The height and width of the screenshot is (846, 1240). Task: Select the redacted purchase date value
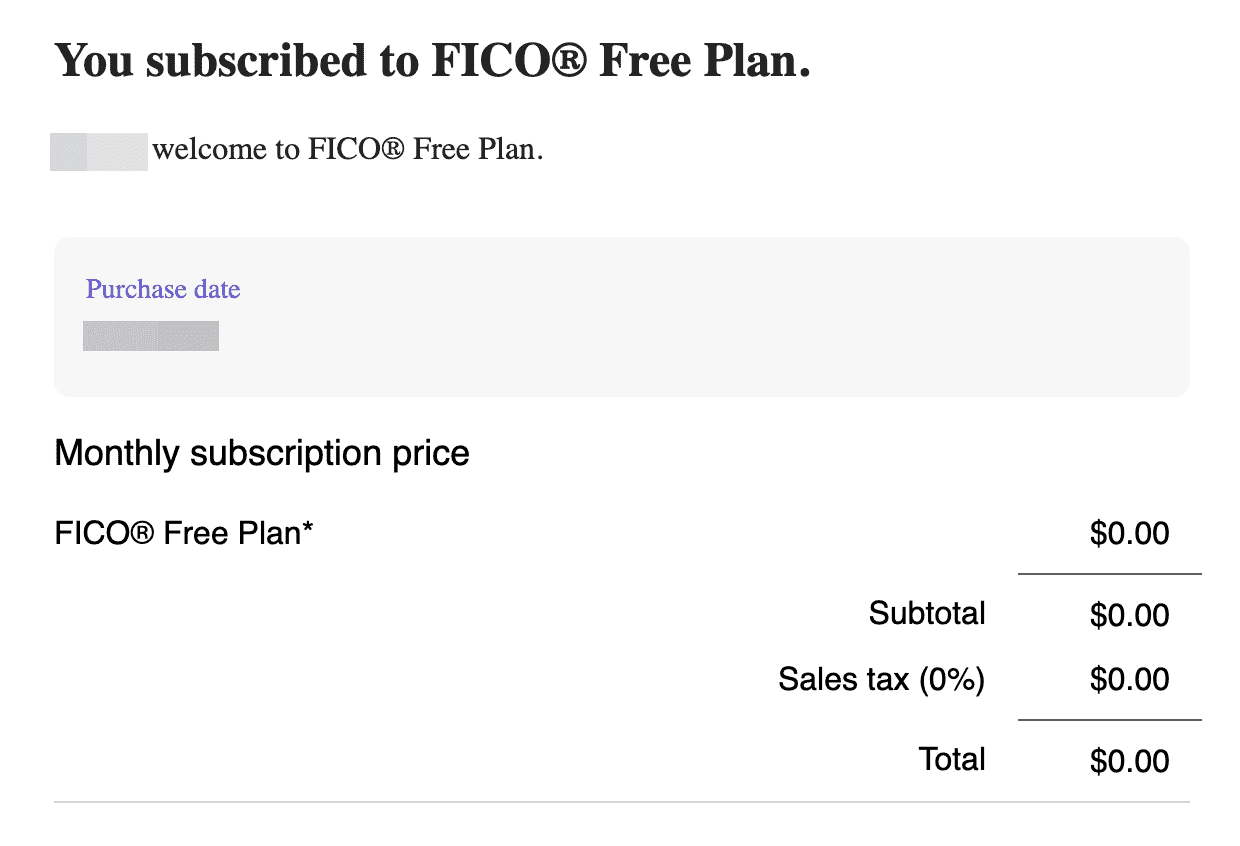click(x=151, y=336)
